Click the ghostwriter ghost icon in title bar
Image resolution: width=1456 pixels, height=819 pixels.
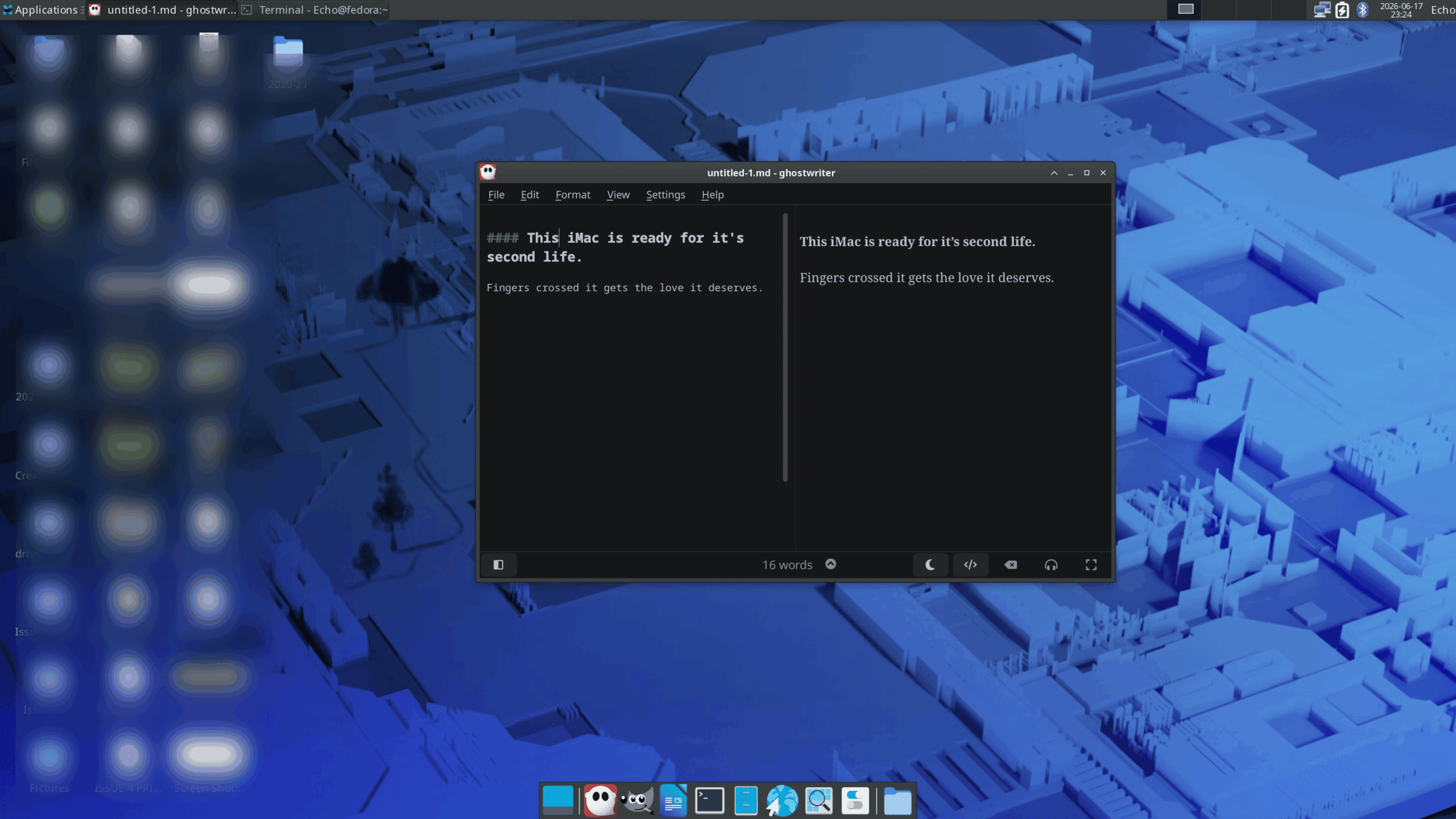pos(488,172)
